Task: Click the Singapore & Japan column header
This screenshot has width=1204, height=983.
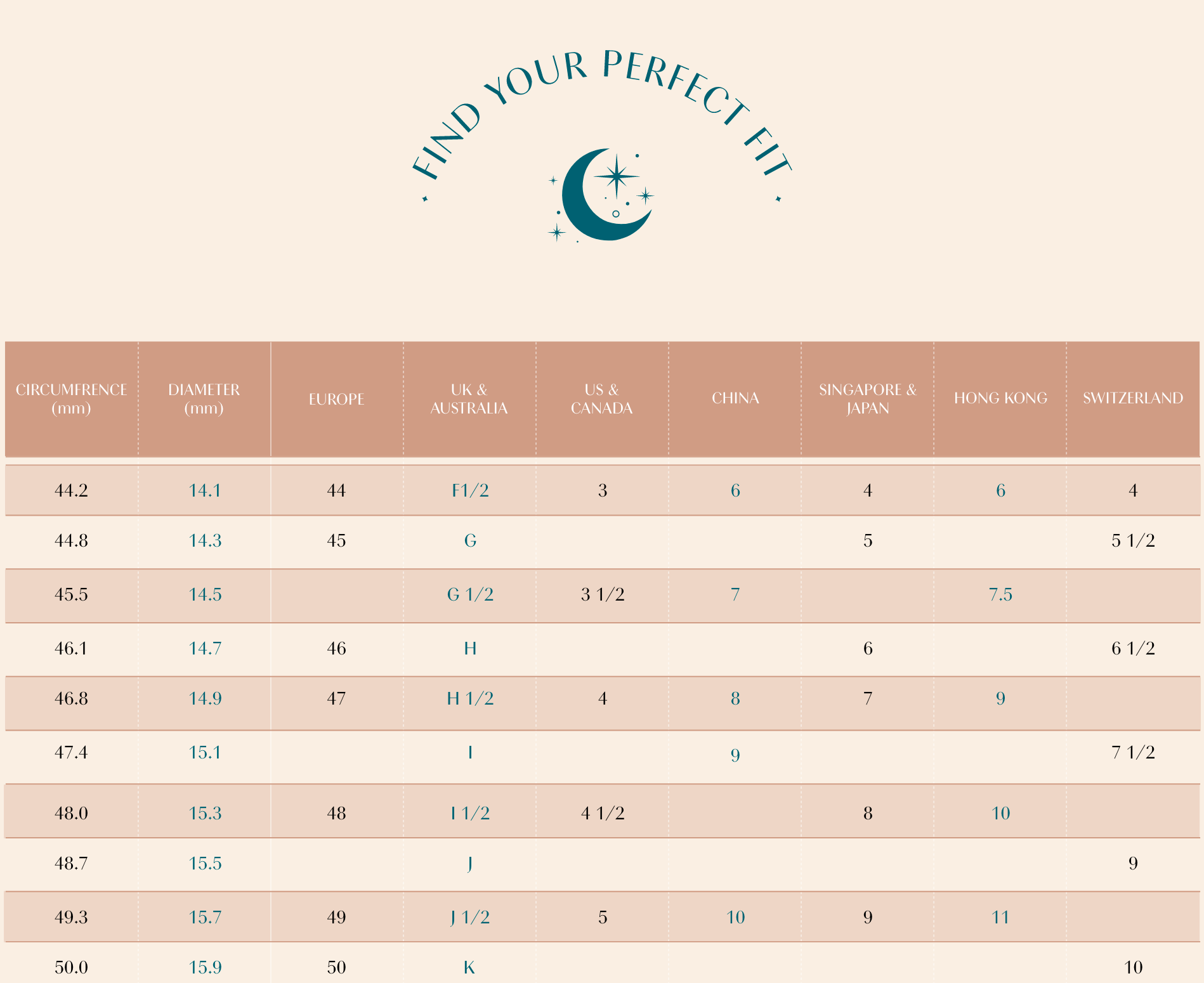Action: (x=867, y=399)
